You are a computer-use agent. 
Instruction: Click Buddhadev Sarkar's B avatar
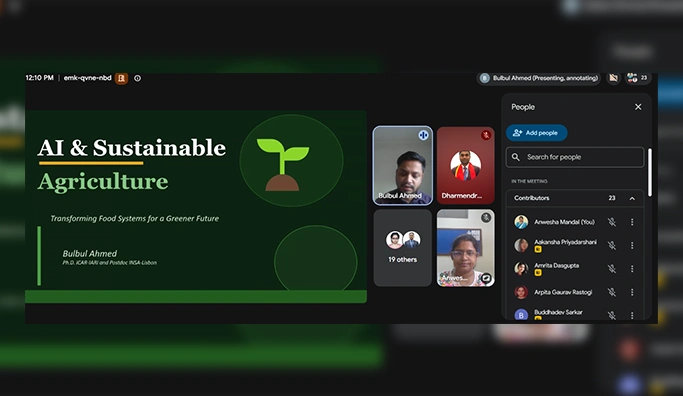tap(521, 315)
